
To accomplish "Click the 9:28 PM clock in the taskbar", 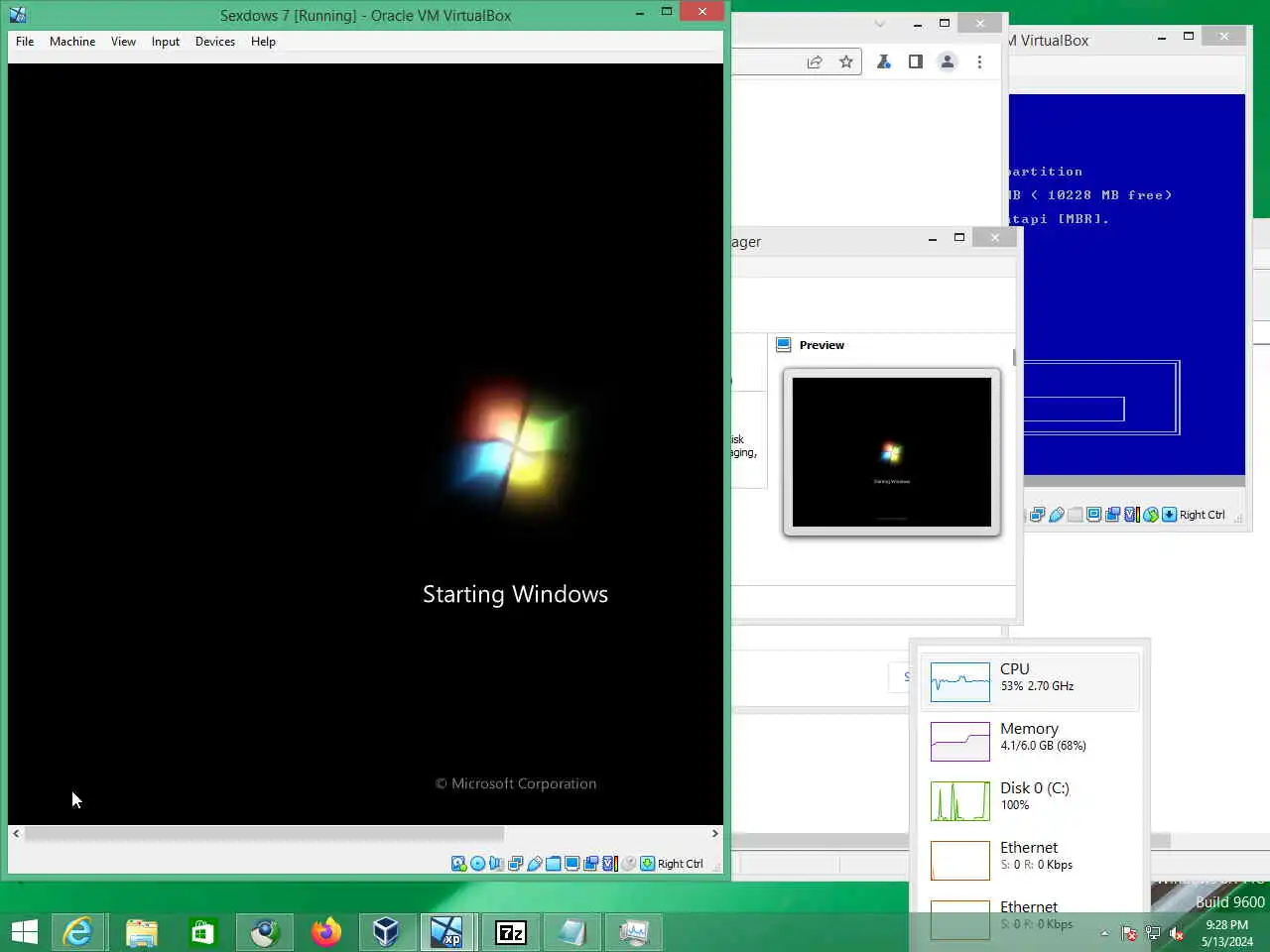I will pyautogui.click(x=1226, y=925).
